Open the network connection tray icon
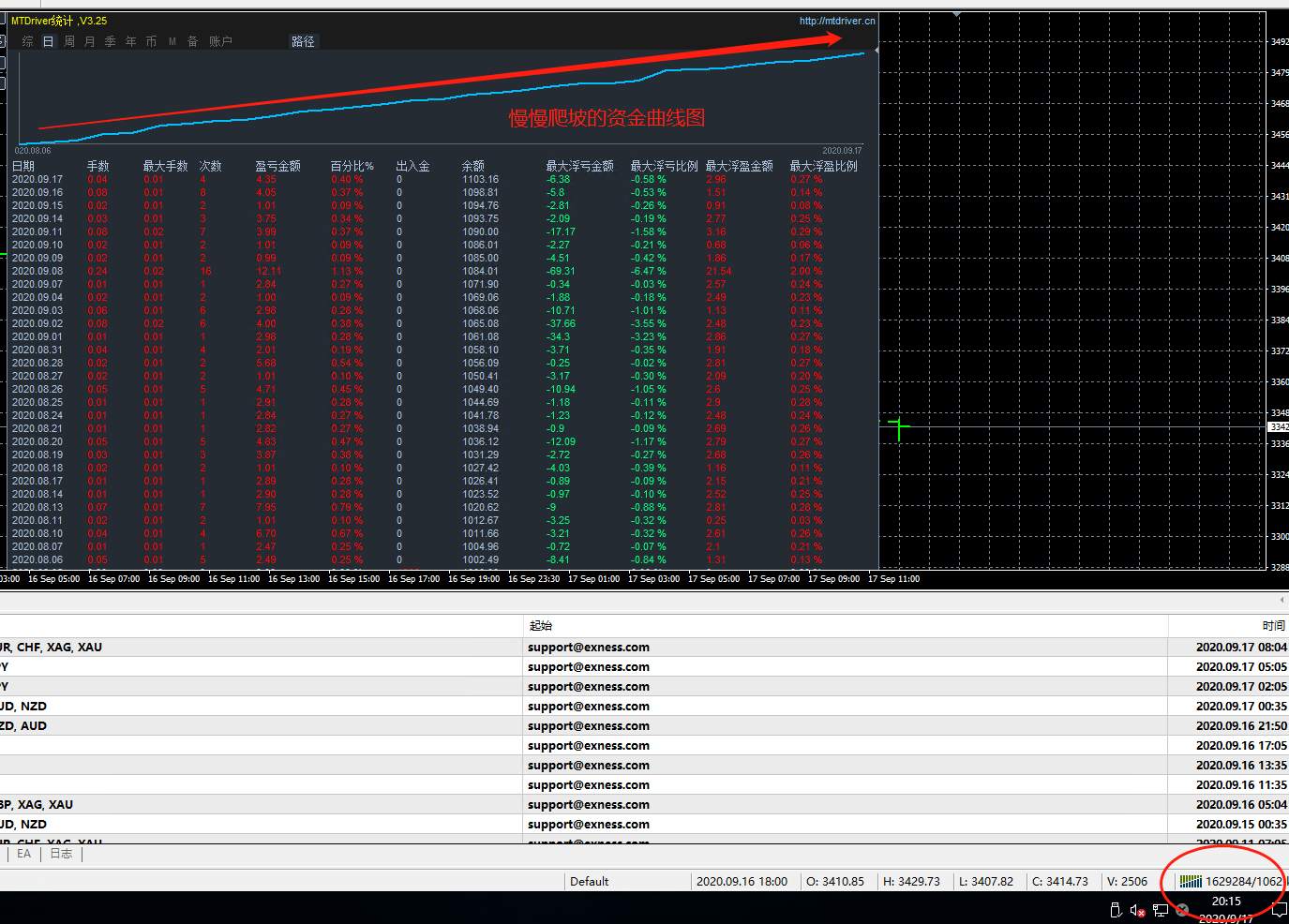1289x924 pixels. click(x=1161, y=910)
